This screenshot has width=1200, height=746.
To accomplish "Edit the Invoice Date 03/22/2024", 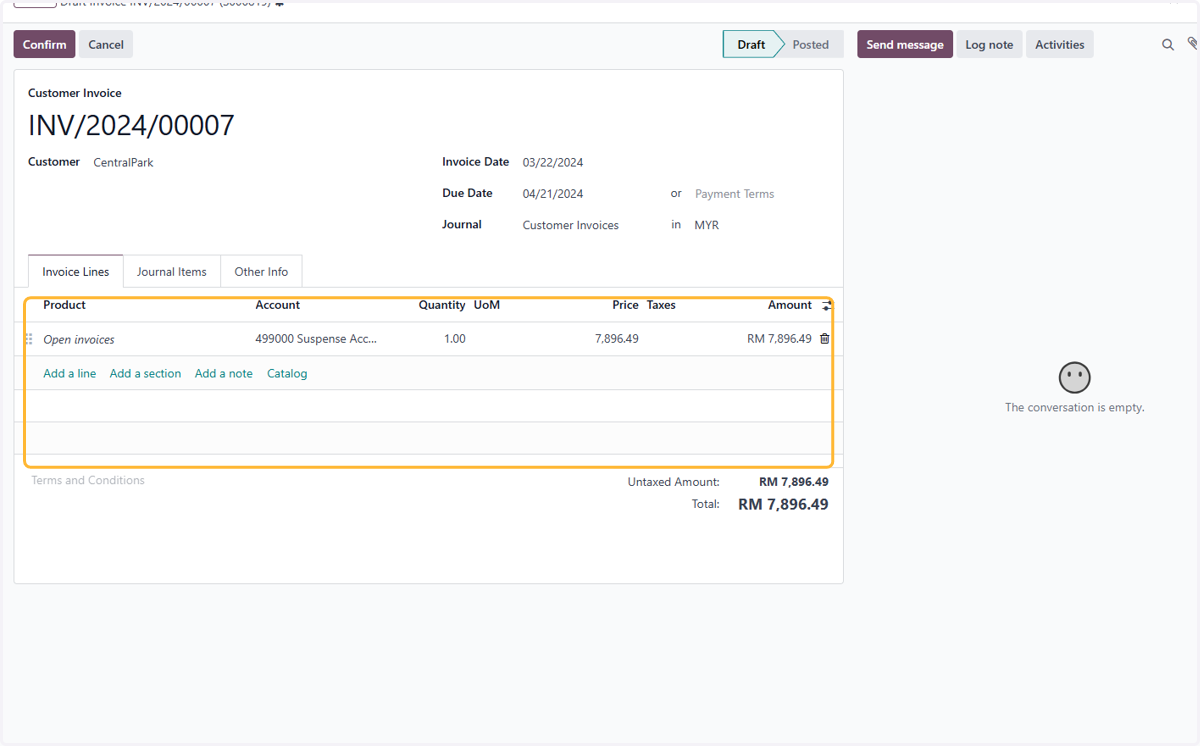I will pyautogui.click(x=553, y=162).
